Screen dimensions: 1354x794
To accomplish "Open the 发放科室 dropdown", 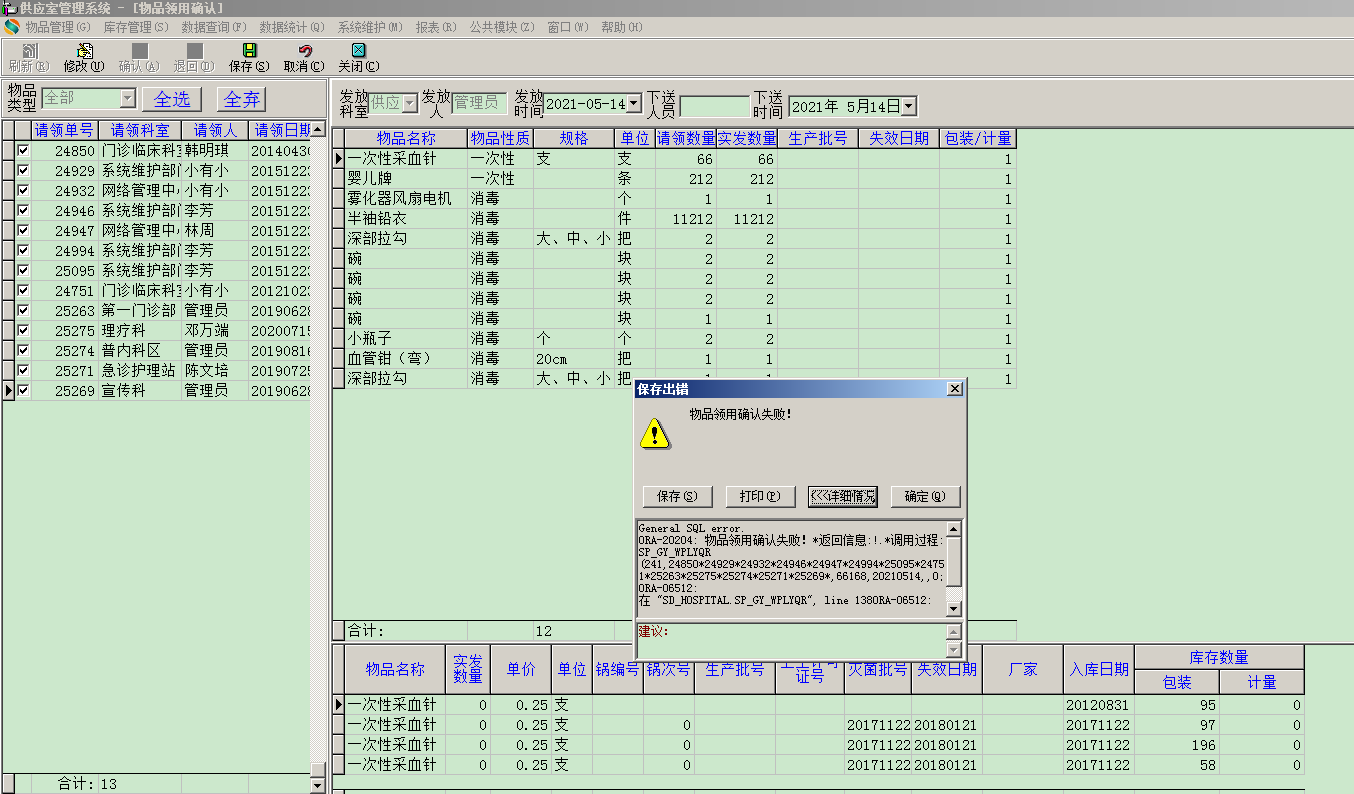I will (410, 103).
